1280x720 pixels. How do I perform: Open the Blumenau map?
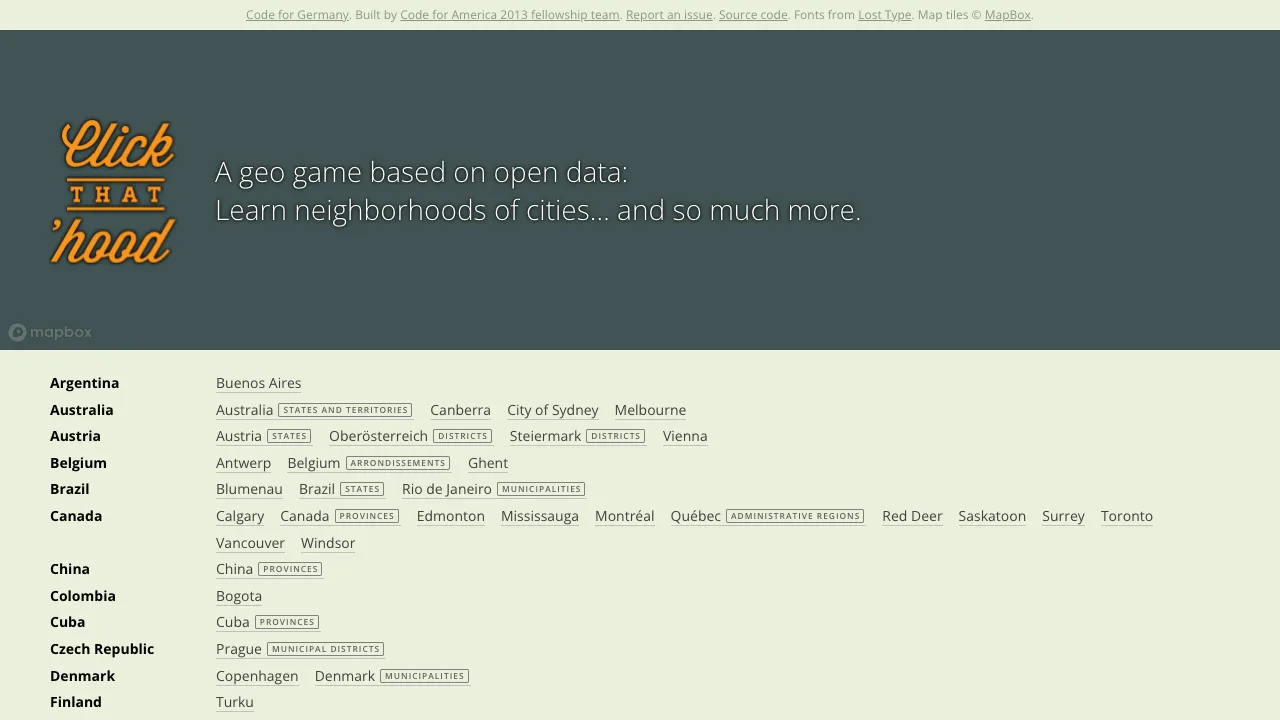click(249, 489)
